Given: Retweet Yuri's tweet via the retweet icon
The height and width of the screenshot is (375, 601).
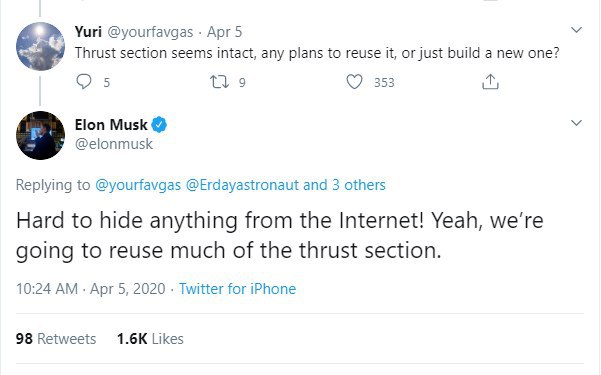Looking at the screenshot, I should point(219,82).
